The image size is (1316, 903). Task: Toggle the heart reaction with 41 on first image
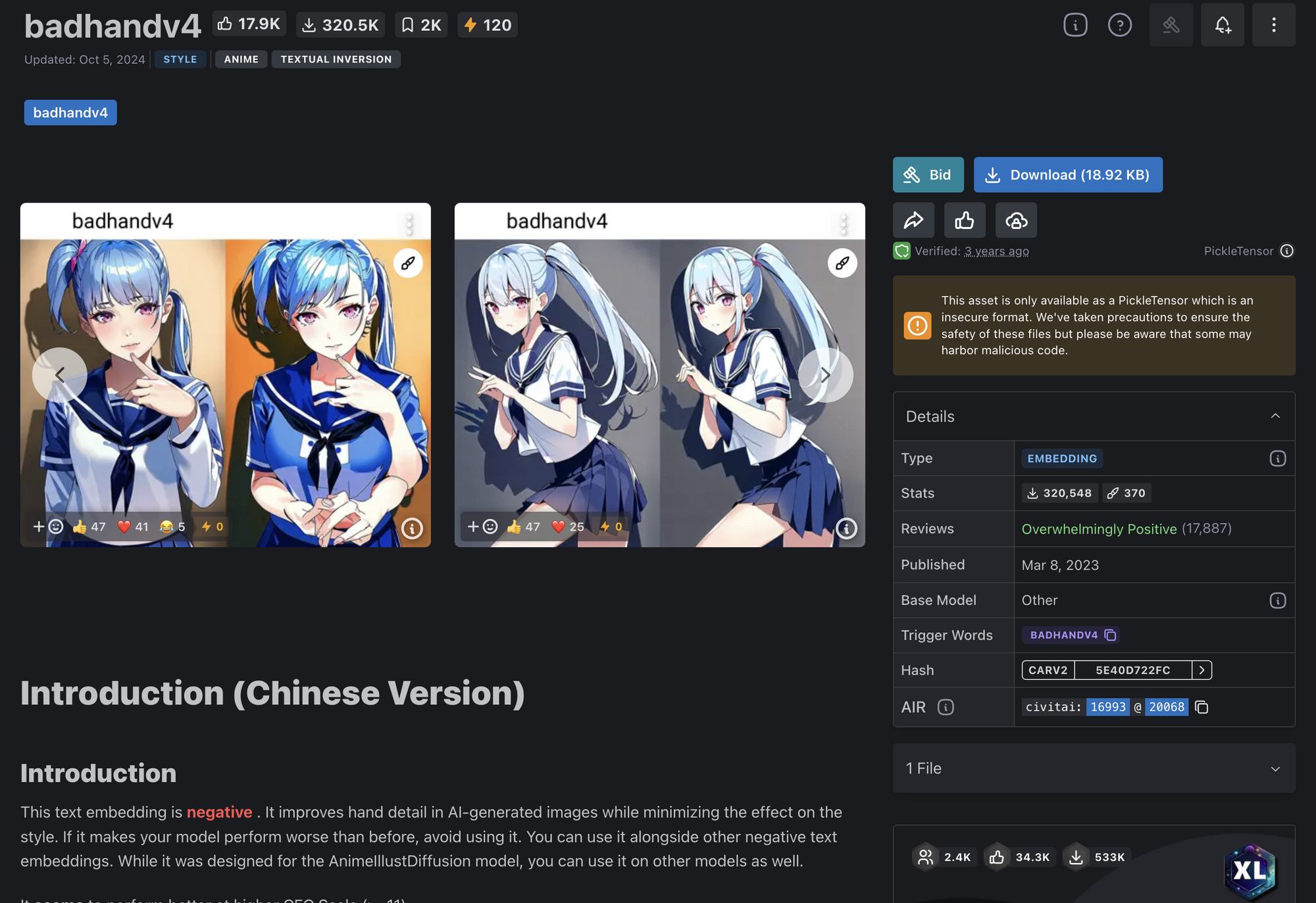(133, 527)
